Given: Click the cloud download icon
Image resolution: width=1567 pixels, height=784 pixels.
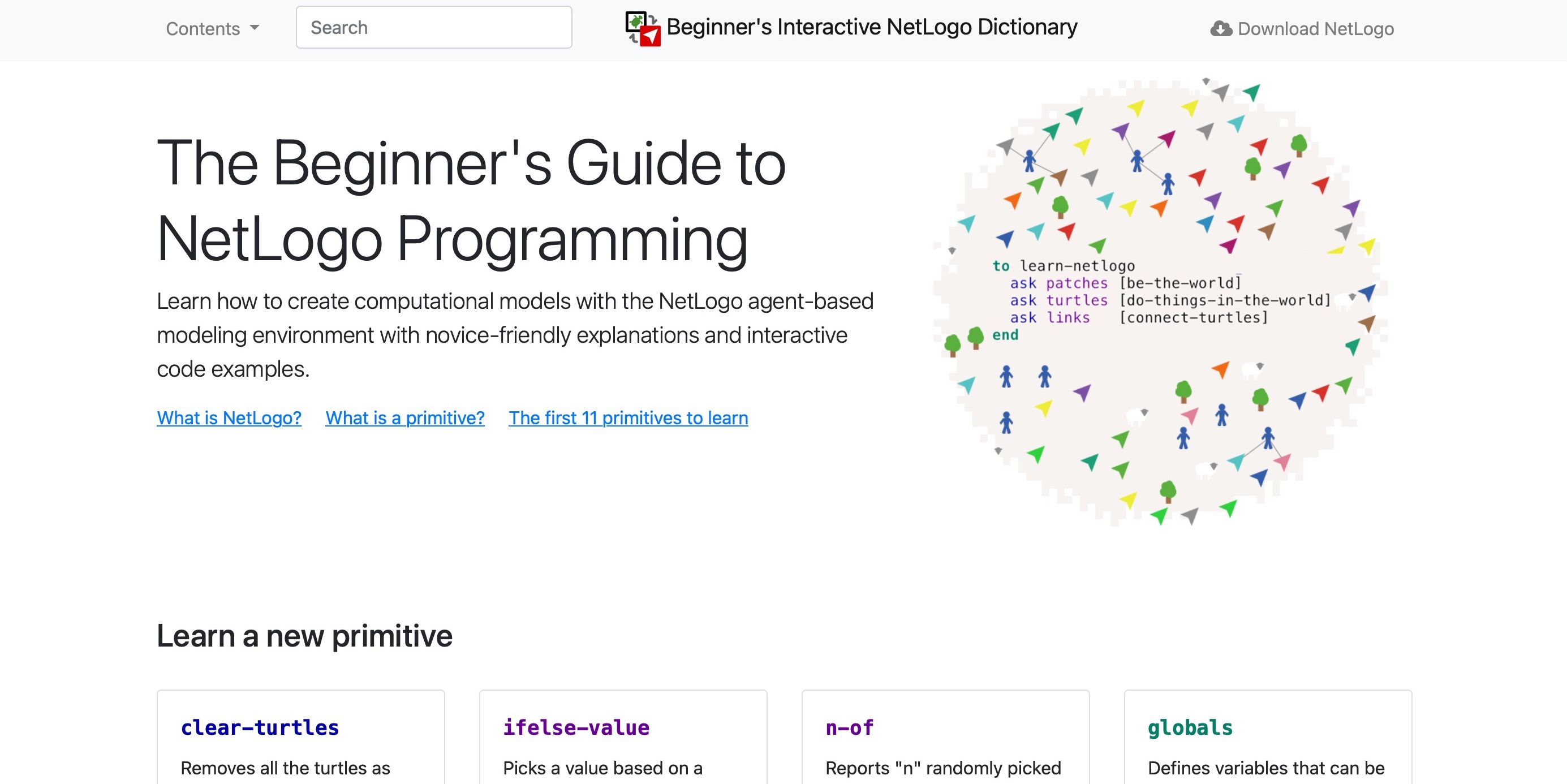Looking at the screenshot, I should coord(1220,29).
